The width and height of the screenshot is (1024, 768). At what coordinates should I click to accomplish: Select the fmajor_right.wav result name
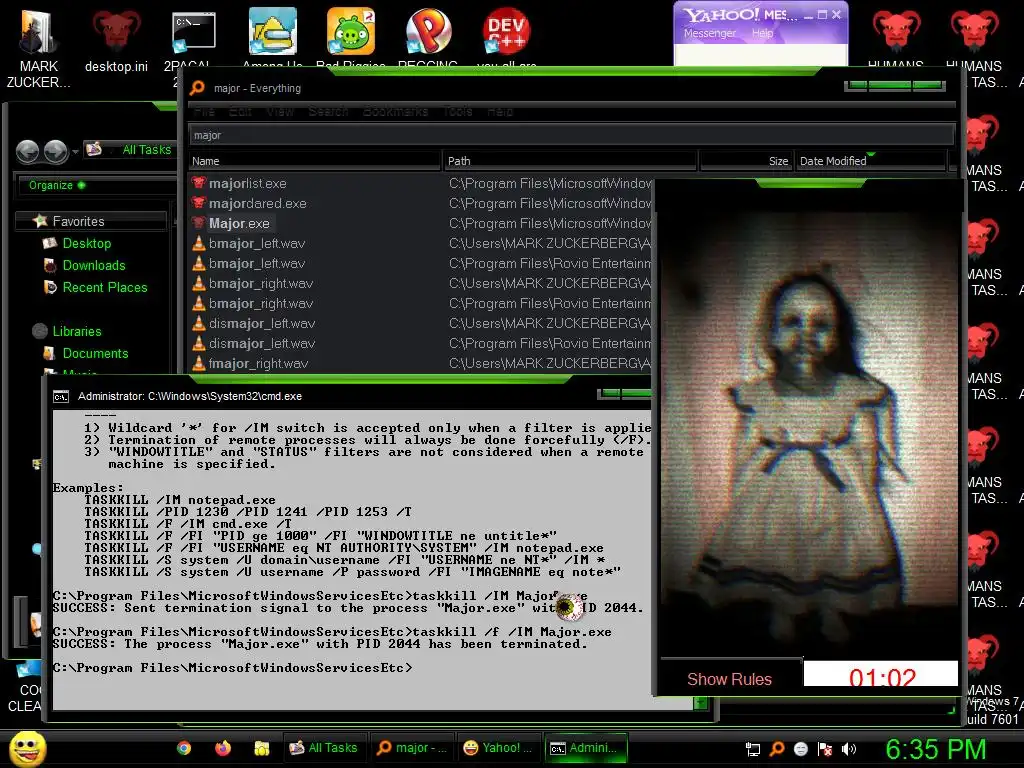click(x=258, y=363)
